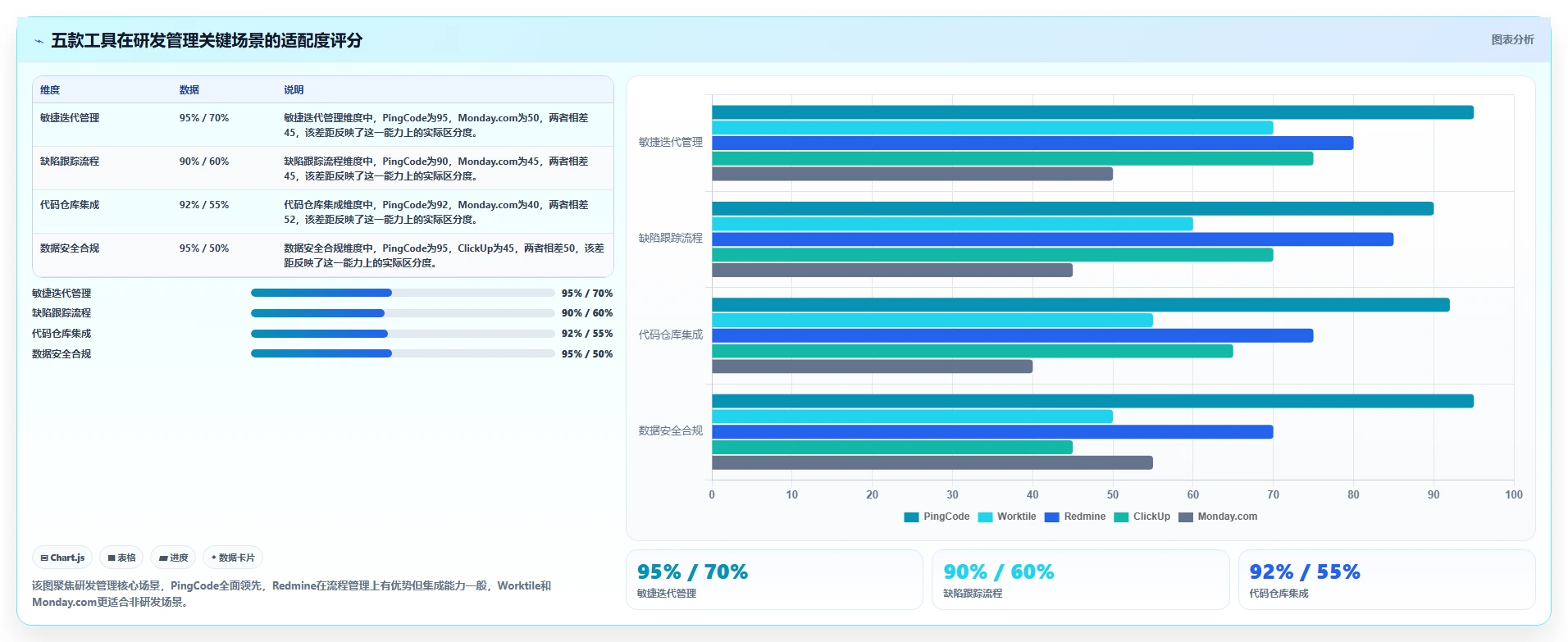Click Monday.com bar in 数据安全合规 group

[932, 462]
